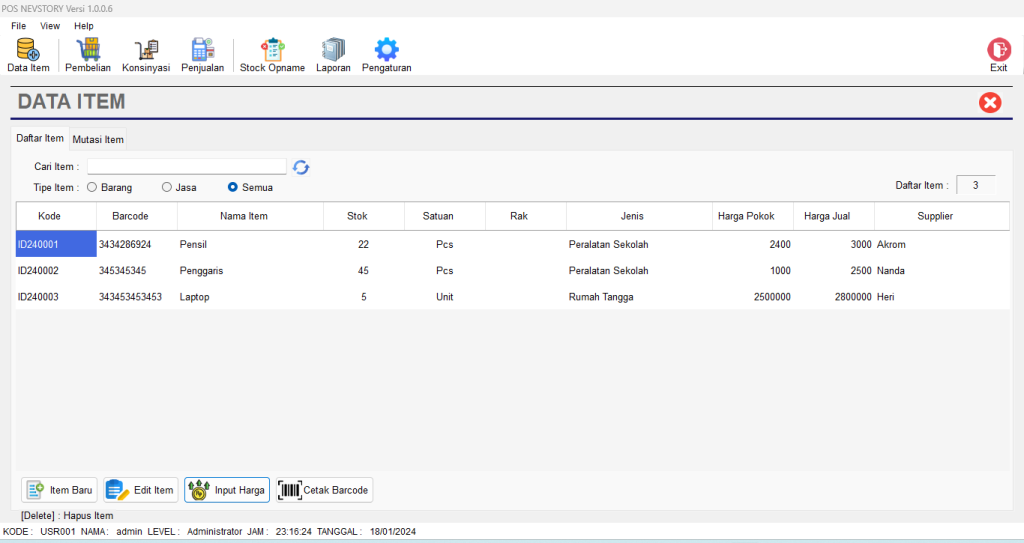Select the Barang radio button

(92, 187)
